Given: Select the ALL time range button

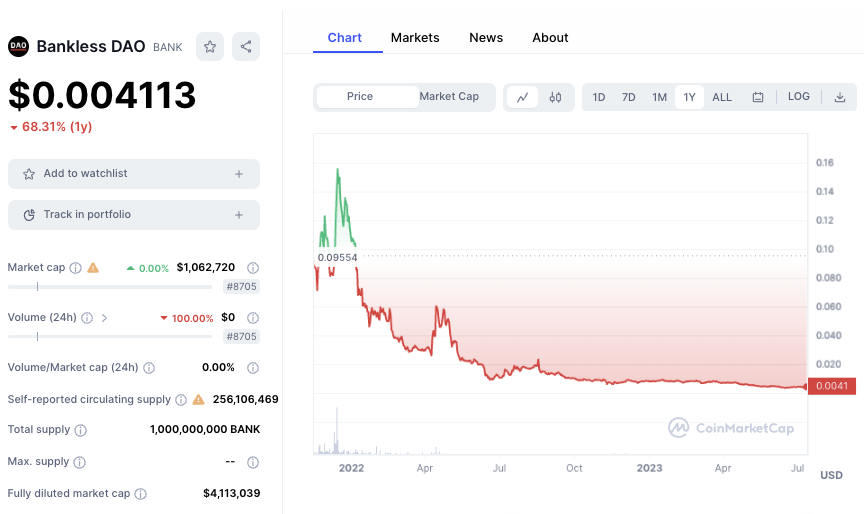Looking at the screenshot, I should pos(722,98).
